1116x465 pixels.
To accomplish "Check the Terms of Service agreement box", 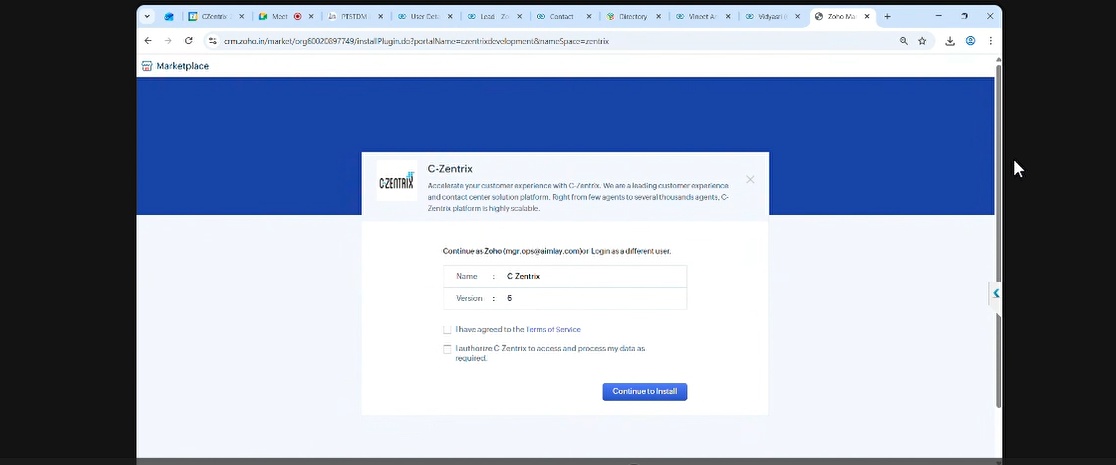I will coord(447,329).
